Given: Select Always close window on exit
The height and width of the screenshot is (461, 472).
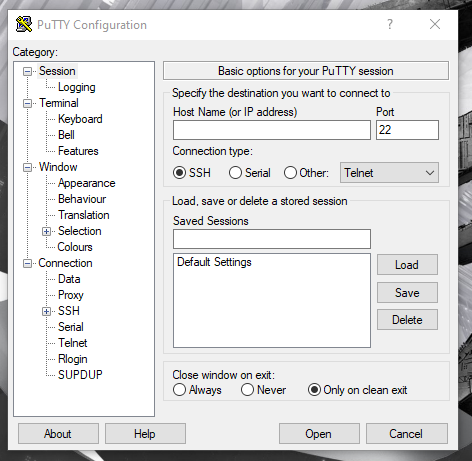Looking at the screenshot, I should 179,390.
